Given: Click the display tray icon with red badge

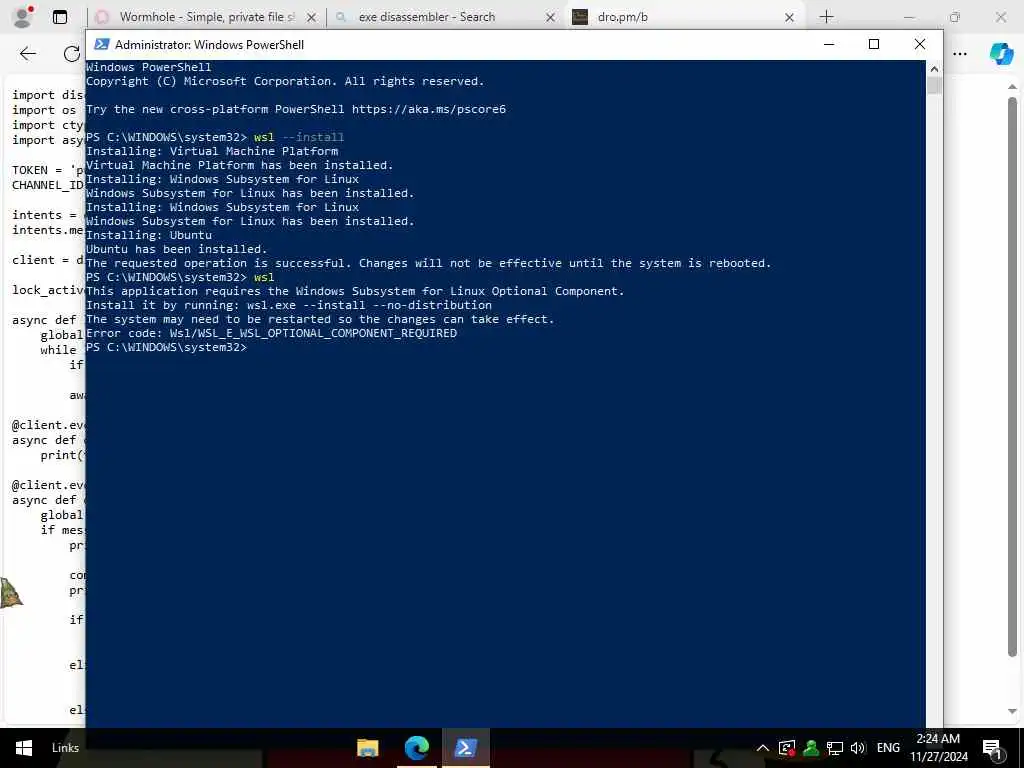Looking at the screenshot, I should (x=786, y=748).
